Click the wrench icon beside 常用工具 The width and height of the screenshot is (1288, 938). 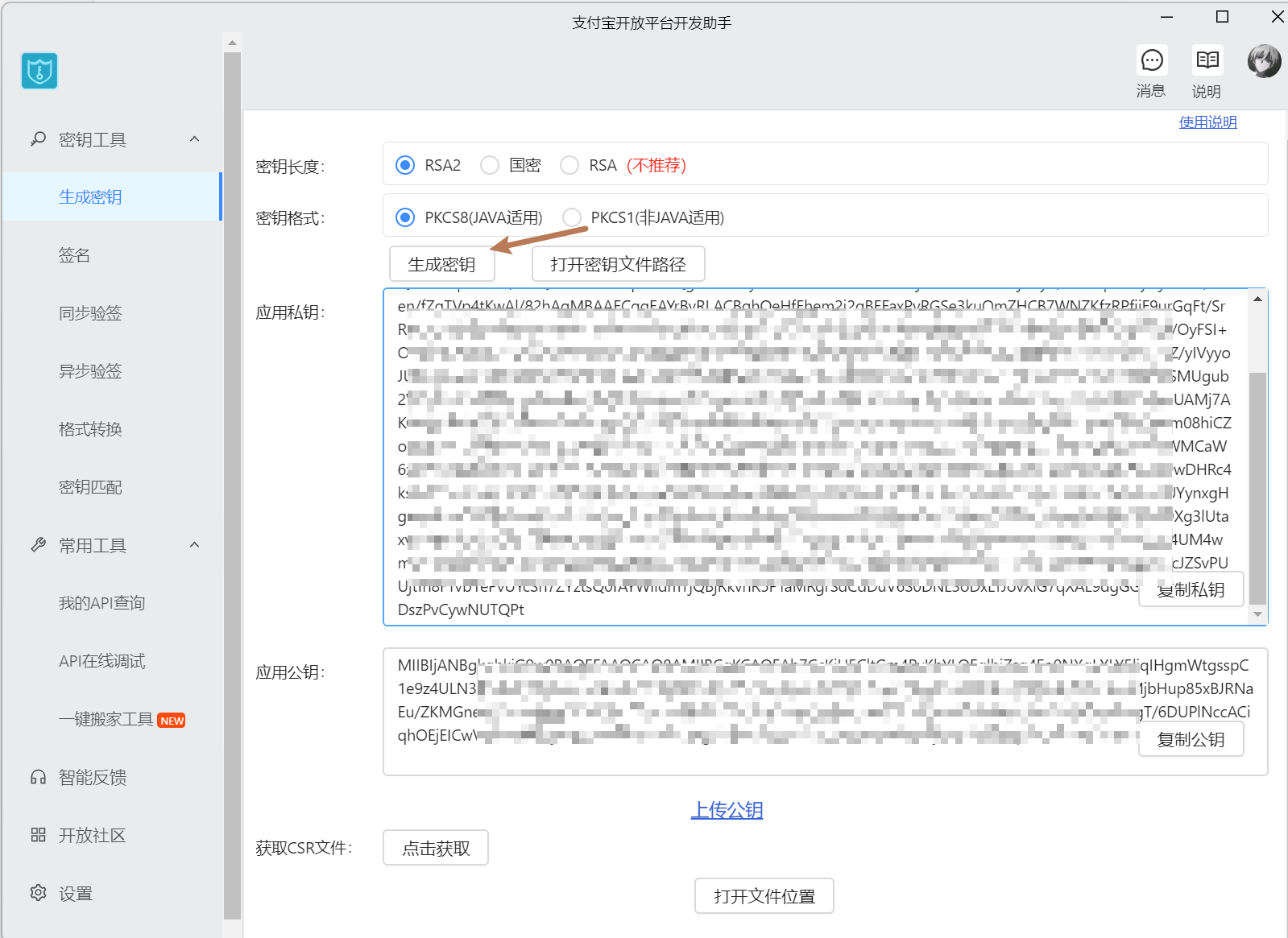point(38,545)
